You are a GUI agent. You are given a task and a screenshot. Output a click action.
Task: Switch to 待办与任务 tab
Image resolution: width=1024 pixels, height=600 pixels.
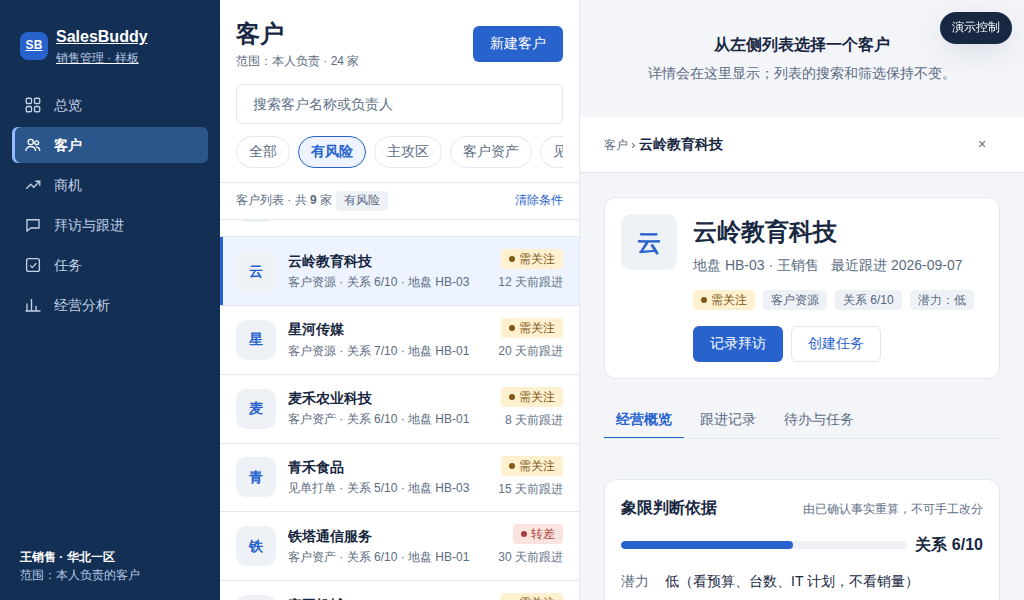(x=818, y=419)
